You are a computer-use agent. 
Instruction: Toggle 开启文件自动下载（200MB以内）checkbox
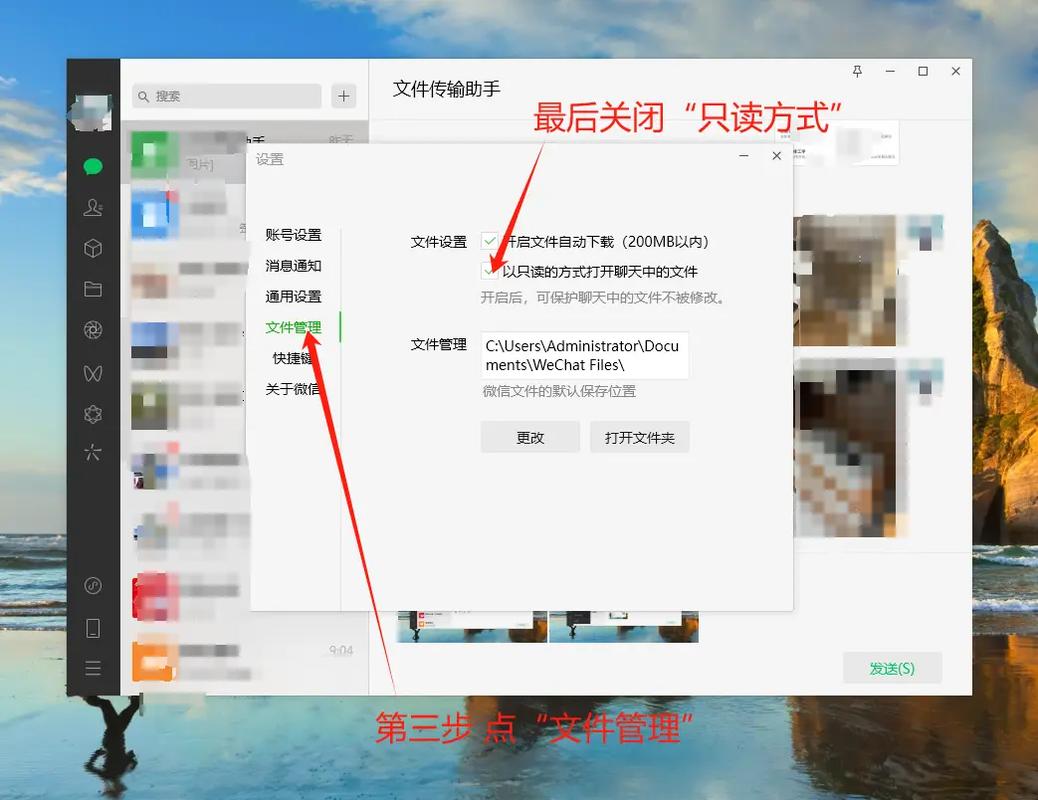pyautogui.click(x=490, y=241)
